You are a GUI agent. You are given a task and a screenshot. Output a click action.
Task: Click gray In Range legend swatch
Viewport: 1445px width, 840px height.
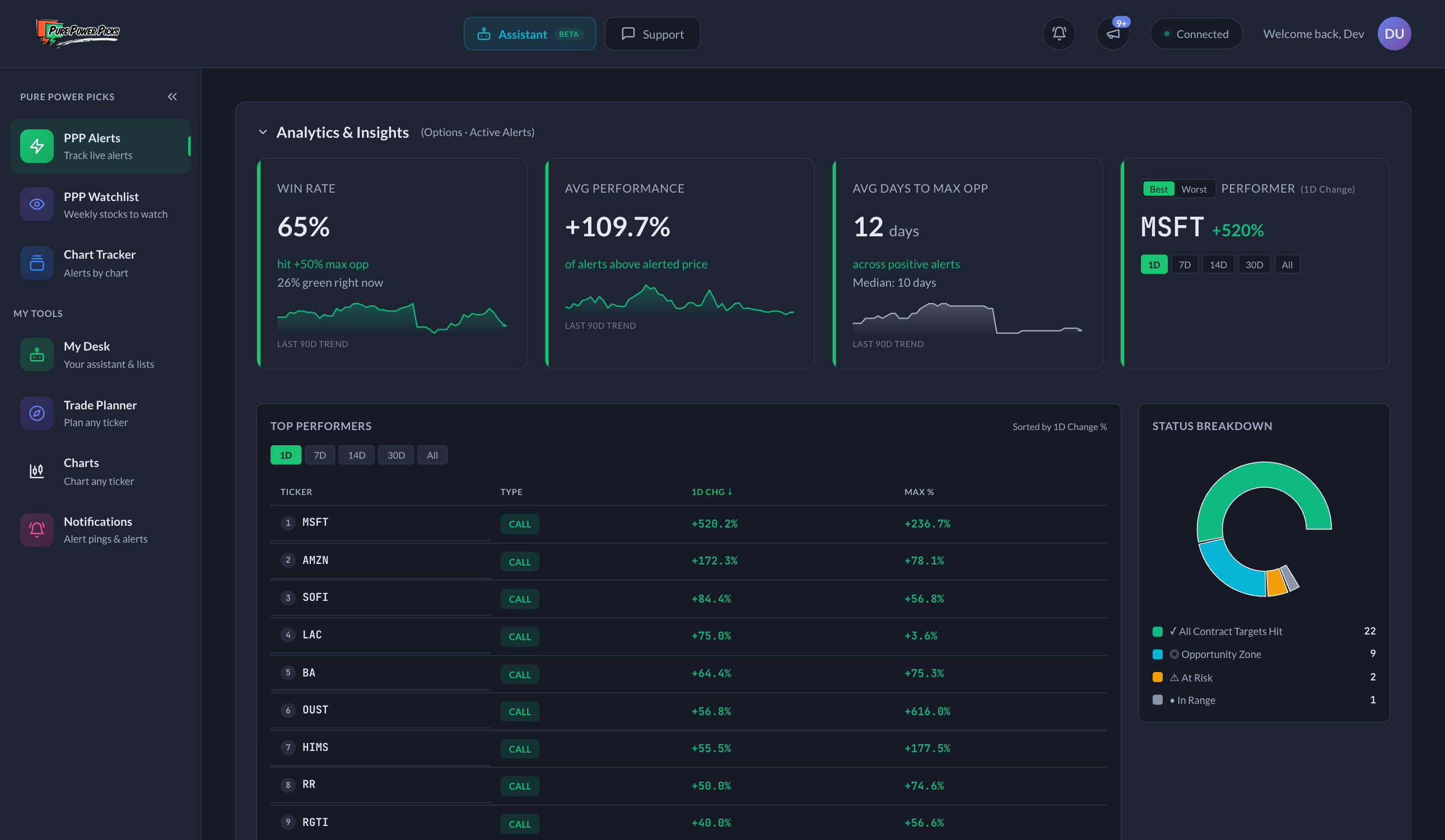point(1157,700)
